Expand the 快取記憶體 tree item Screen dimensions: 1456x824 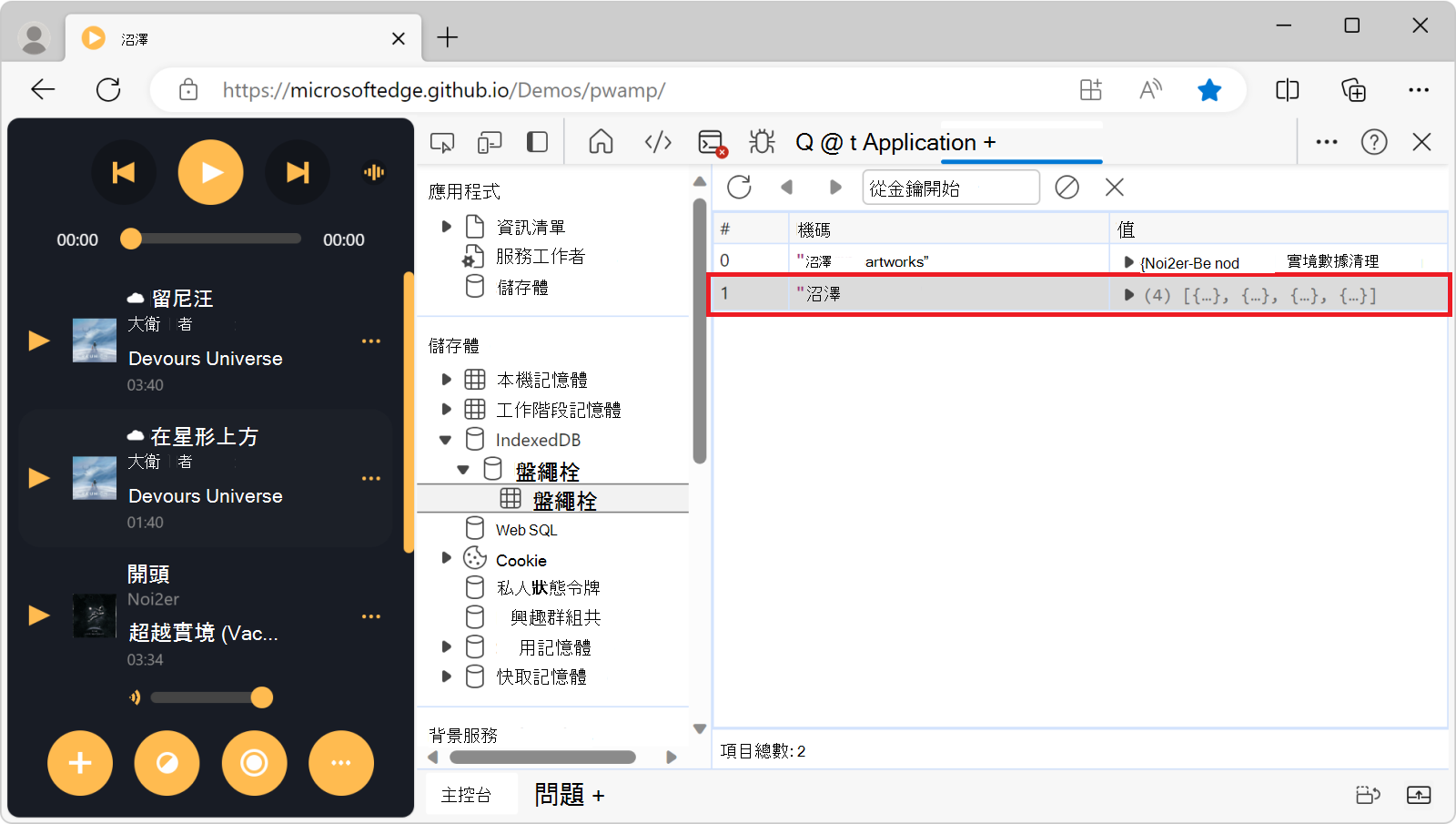tap(446, 676)
